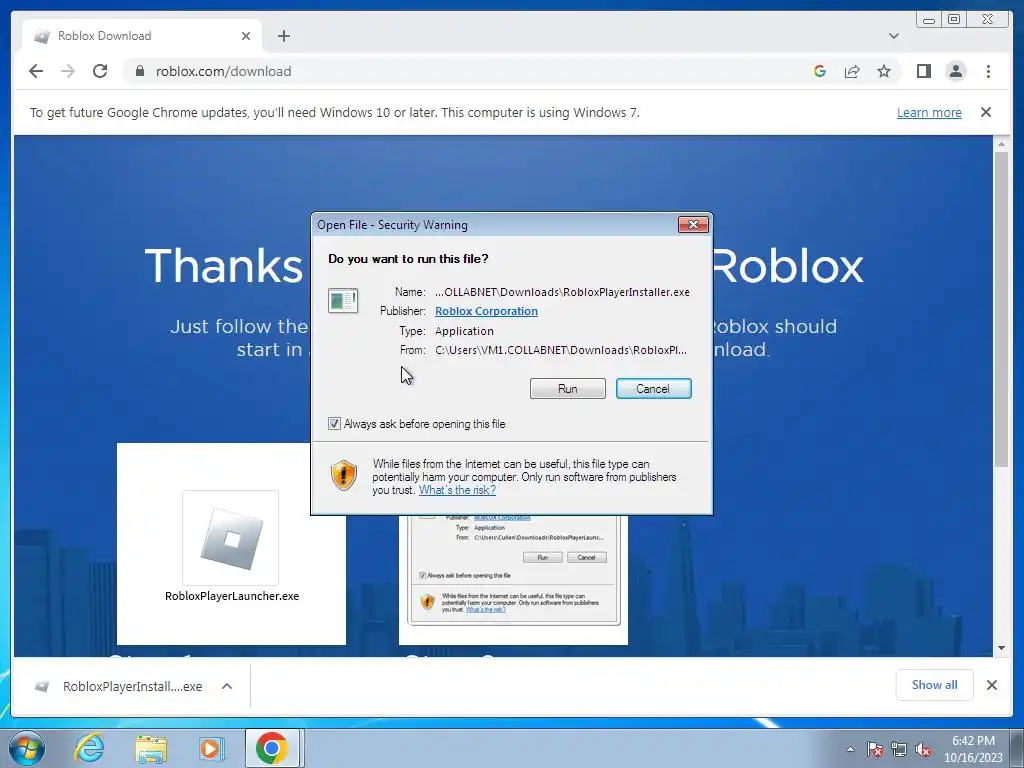Click the forward navigation arrow
1024x768 pixels.
tap(68, 71)
